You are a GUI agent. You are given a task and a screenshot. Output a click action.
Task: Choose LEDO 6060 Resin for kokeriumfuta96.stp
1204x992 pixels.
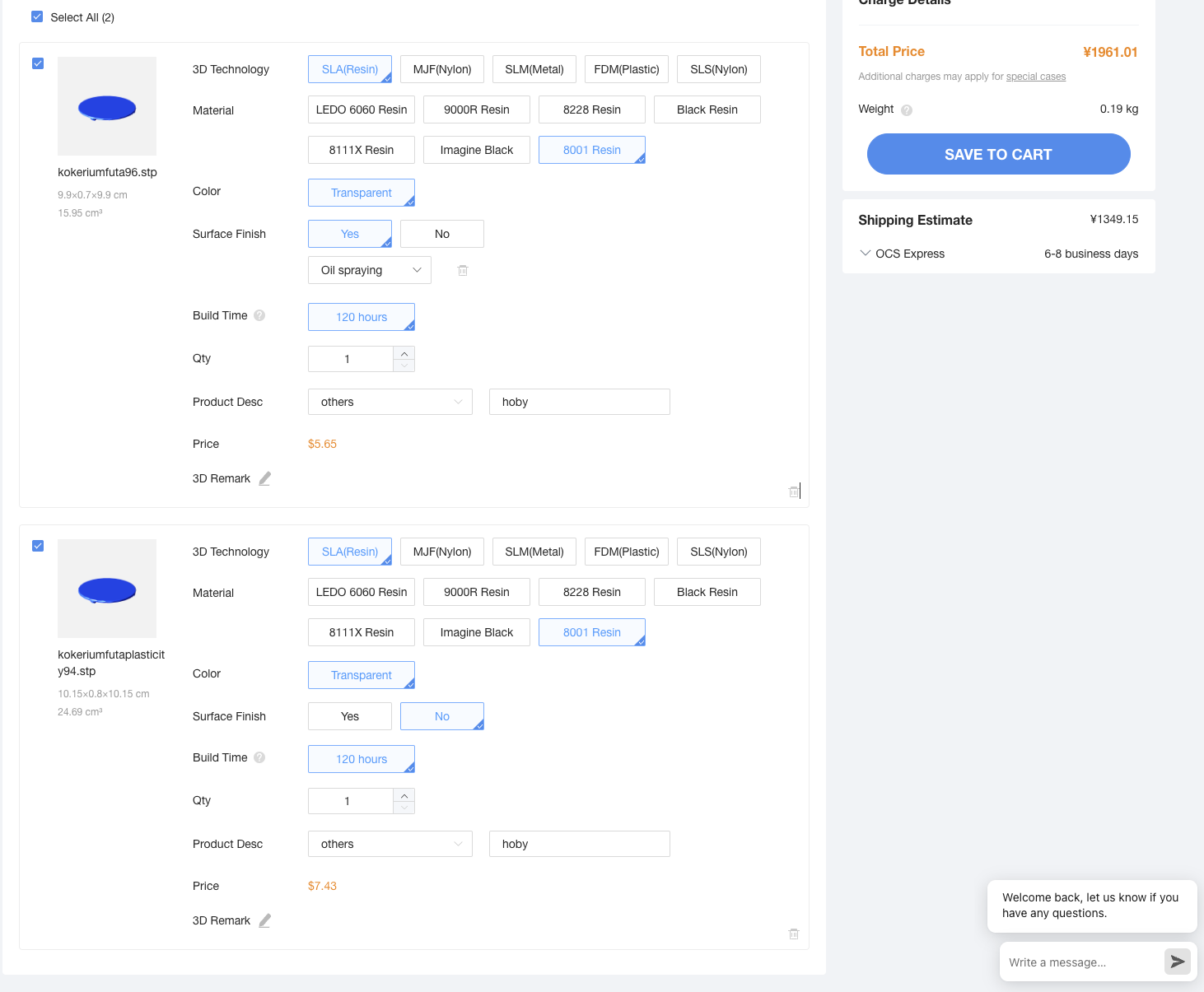[x=362, y=109]
